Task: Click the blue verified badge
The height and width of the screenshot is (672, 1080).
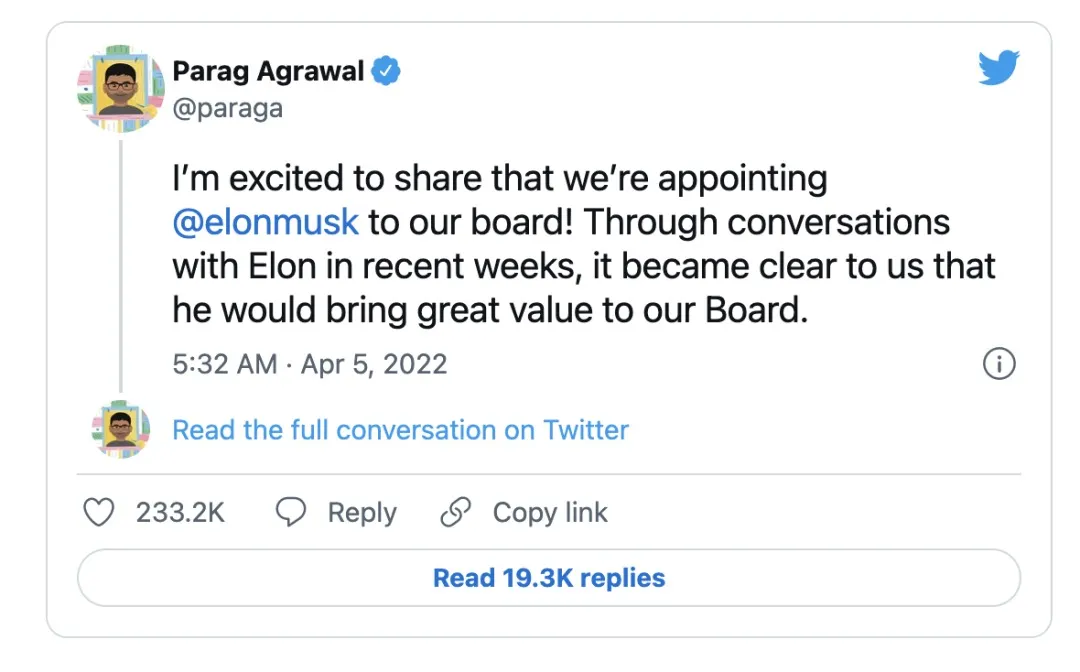Action: tap(386, 72)
